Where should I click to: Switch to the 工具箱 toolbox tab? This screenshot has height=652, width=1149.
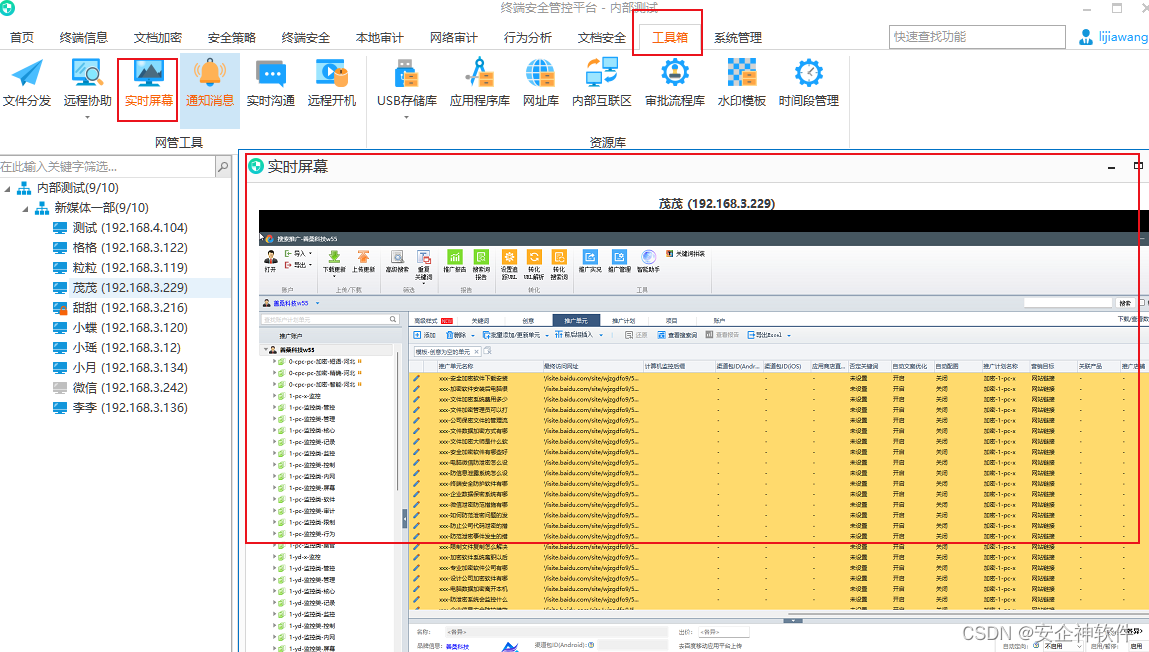pyautogui.click(x=670, y=37)
